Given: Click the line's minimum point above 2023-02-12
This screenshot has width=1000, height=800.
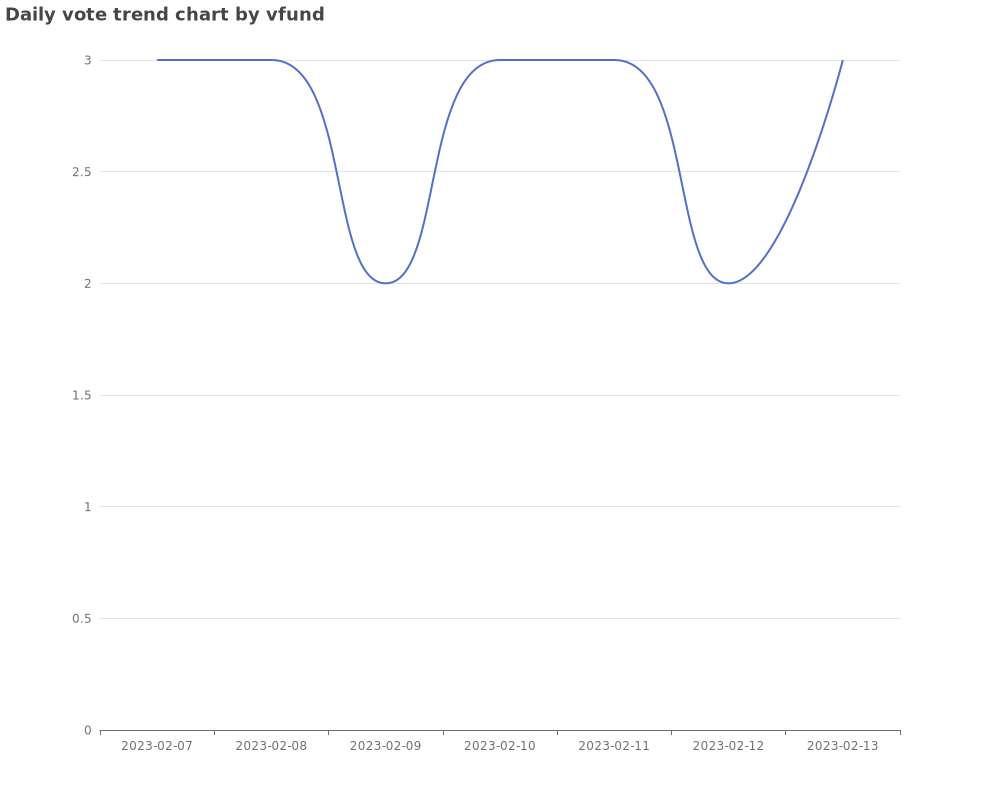Looking at the screenshot, I should coord(728,283).
